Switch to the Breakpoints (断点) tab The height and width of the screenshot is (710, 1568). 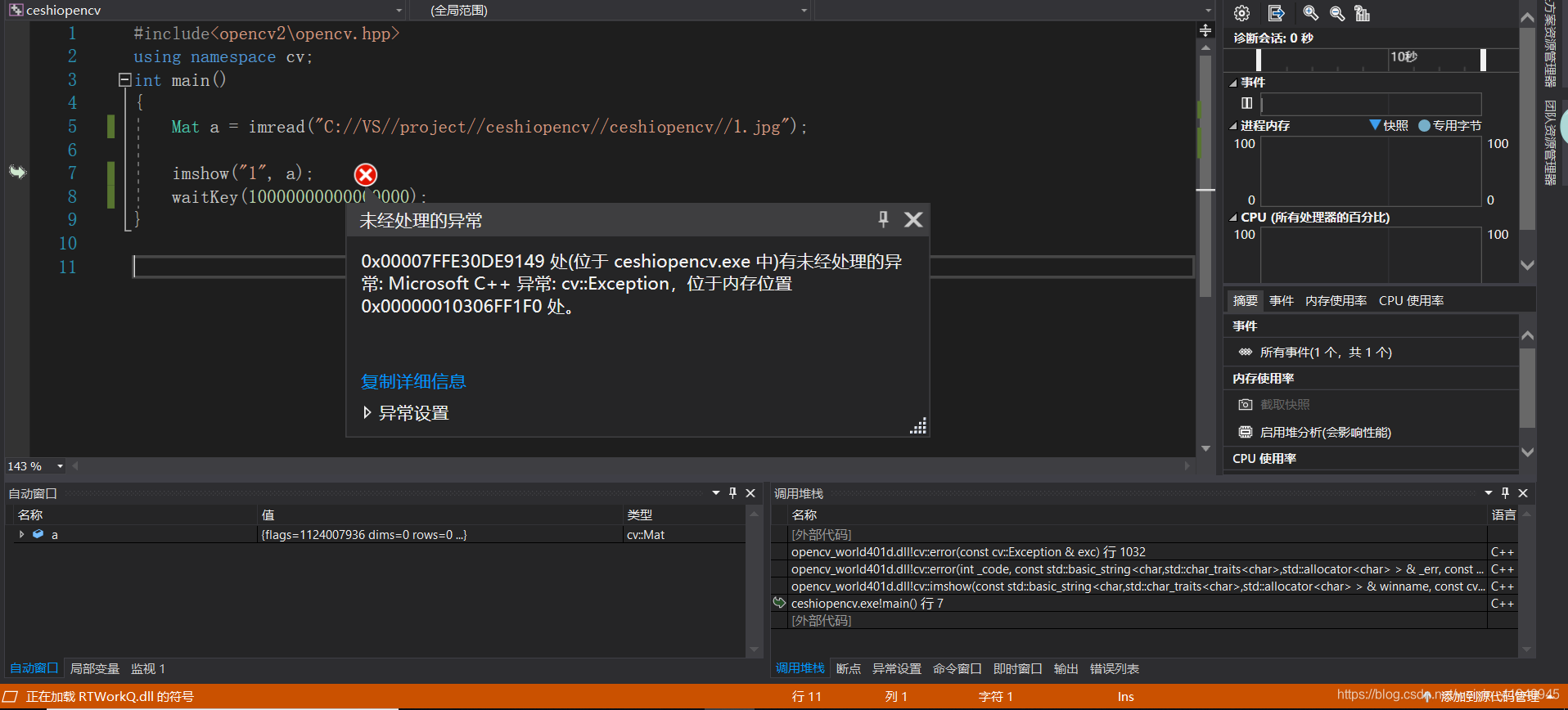(849, 669)
